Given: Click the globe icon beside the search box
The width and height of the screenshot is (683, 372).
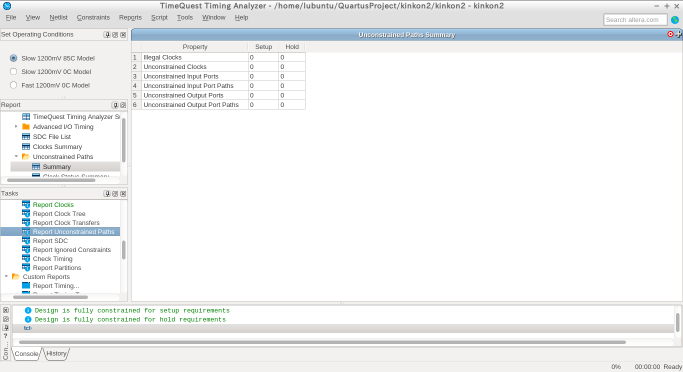Looking at the screenshot, I should [x=675, y=20].
